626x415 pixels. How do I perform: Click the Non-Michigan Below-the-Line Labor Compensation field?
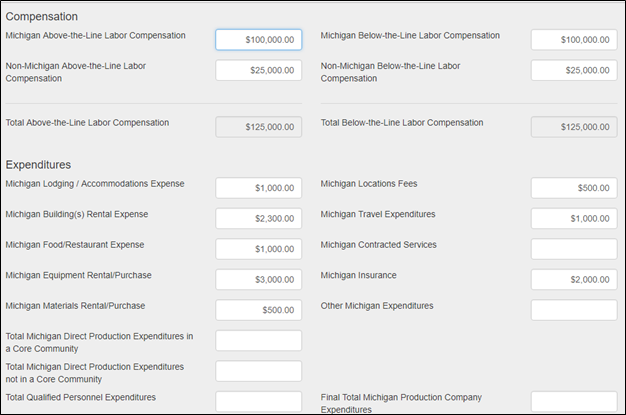[x=573, y=70]
